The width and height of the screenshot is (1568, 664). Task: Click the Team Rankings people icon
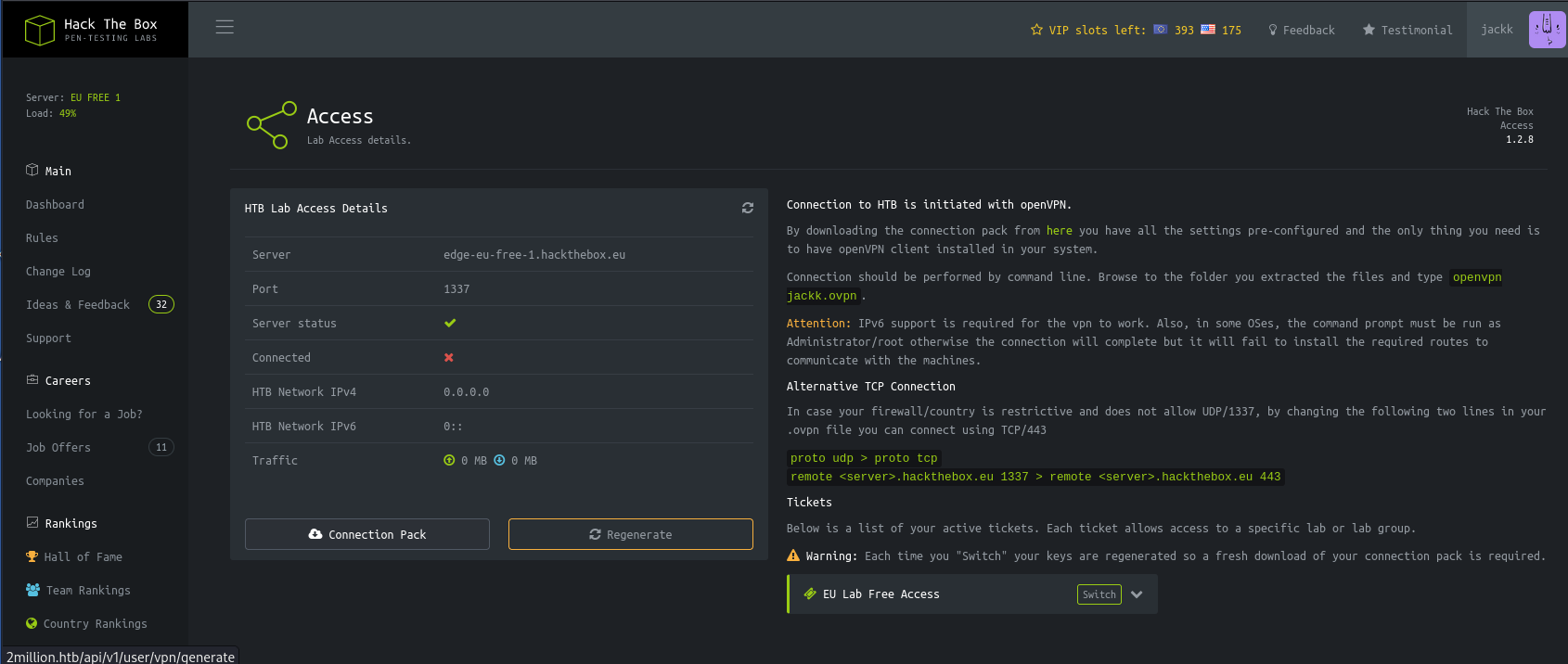coord(33,590)
